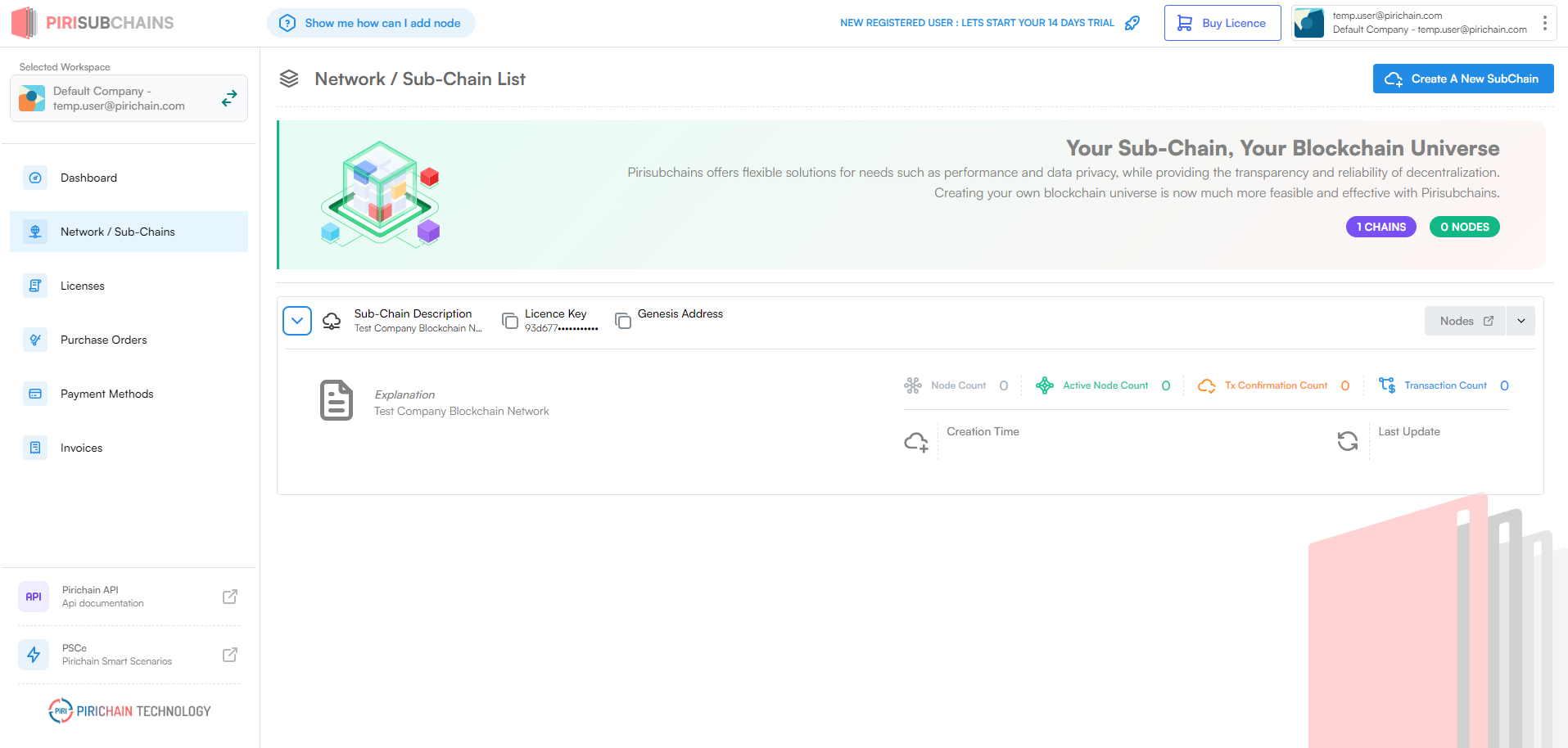The width and height of the screenshot is (1568, 748).
Task: Click the Payment Methods card icon
Action: click(x=34, y=394)
